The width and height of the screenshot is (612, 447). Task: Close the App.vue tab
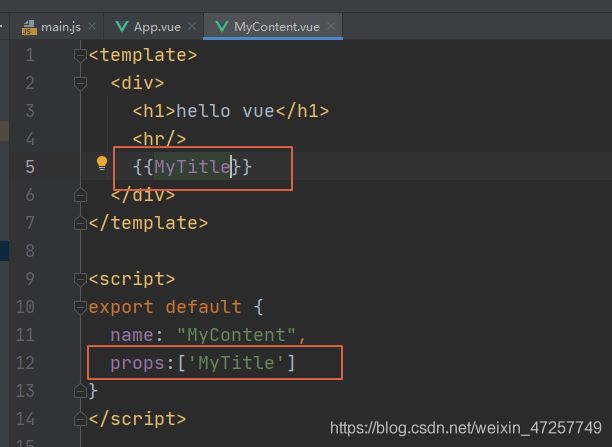point(190,27)
